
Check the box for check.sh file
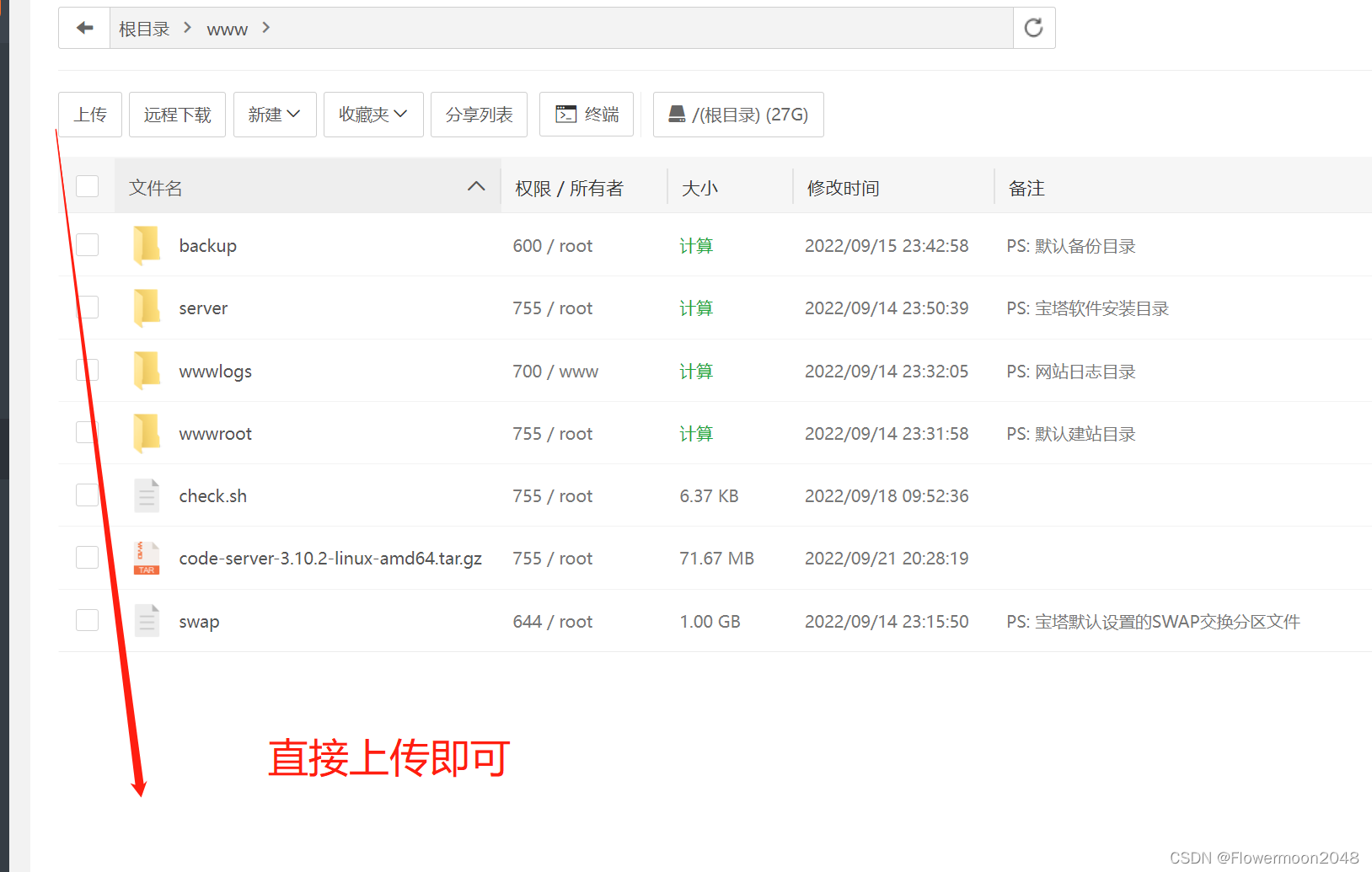pos(88,495)
